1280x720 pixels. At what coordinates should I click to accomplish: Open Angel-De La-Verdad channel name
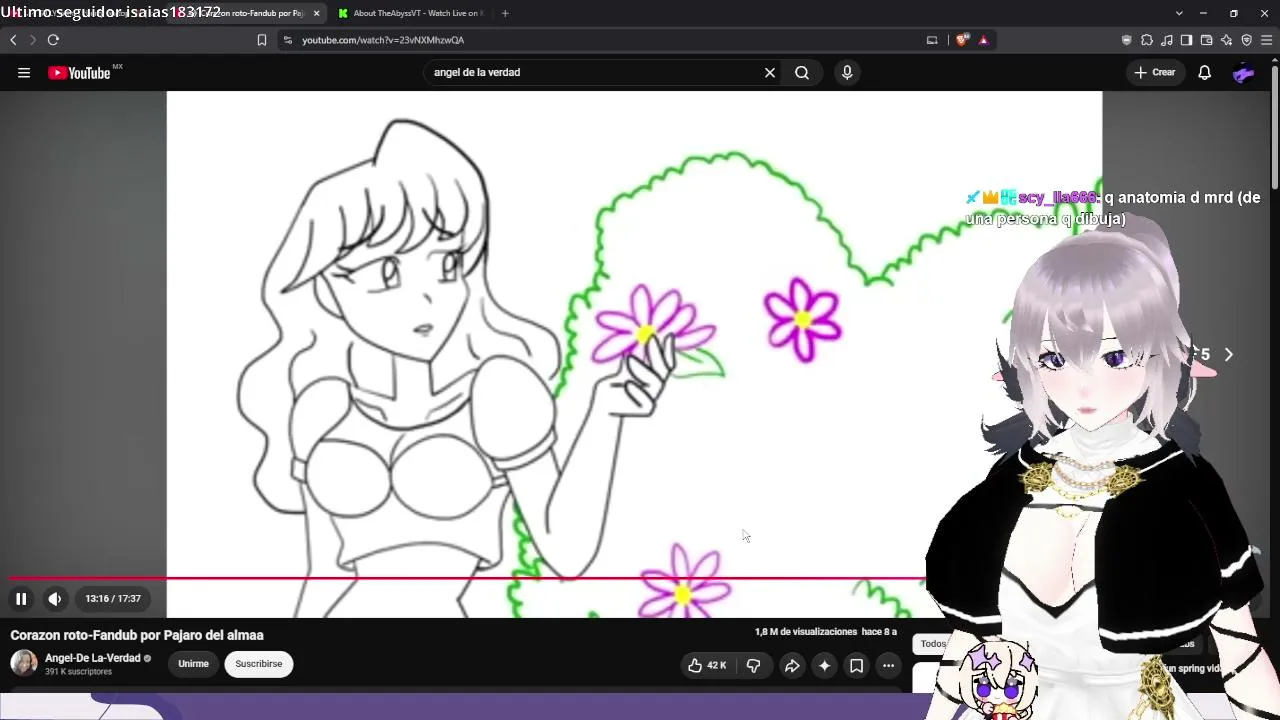tap(92, 658)
